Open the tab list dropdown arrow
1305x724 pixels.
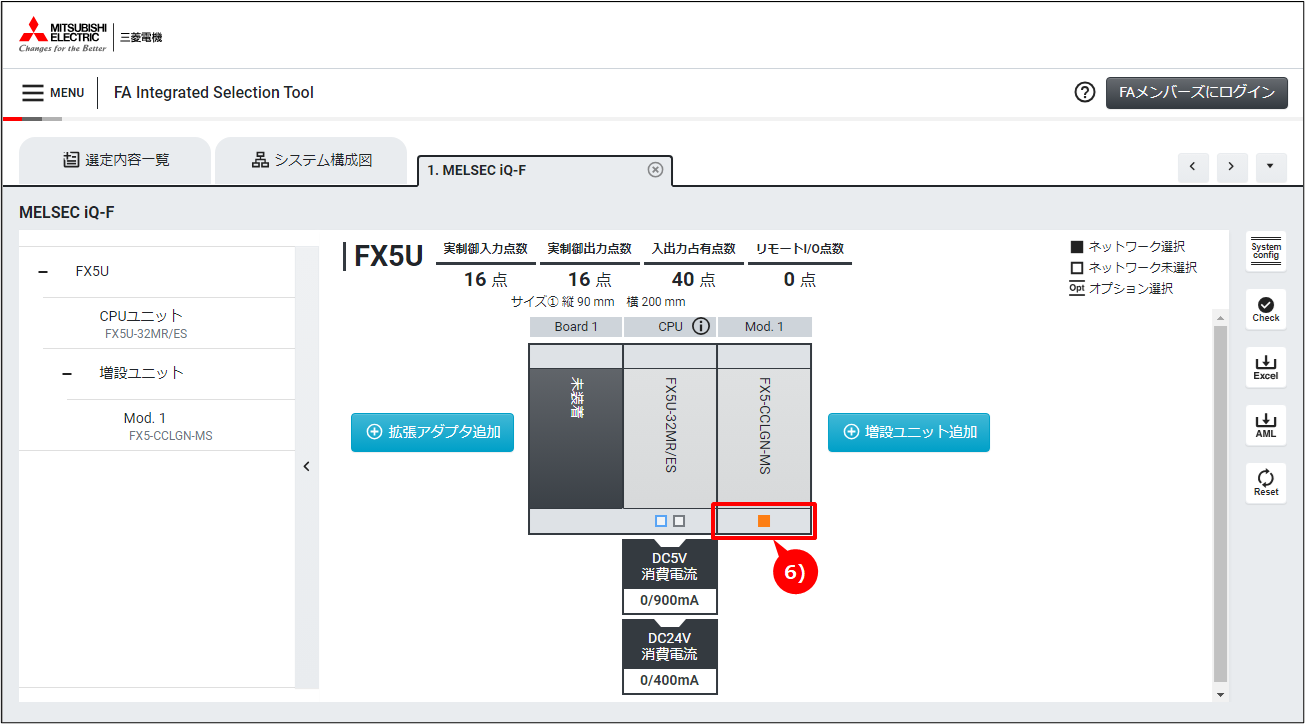[1270, 167]
